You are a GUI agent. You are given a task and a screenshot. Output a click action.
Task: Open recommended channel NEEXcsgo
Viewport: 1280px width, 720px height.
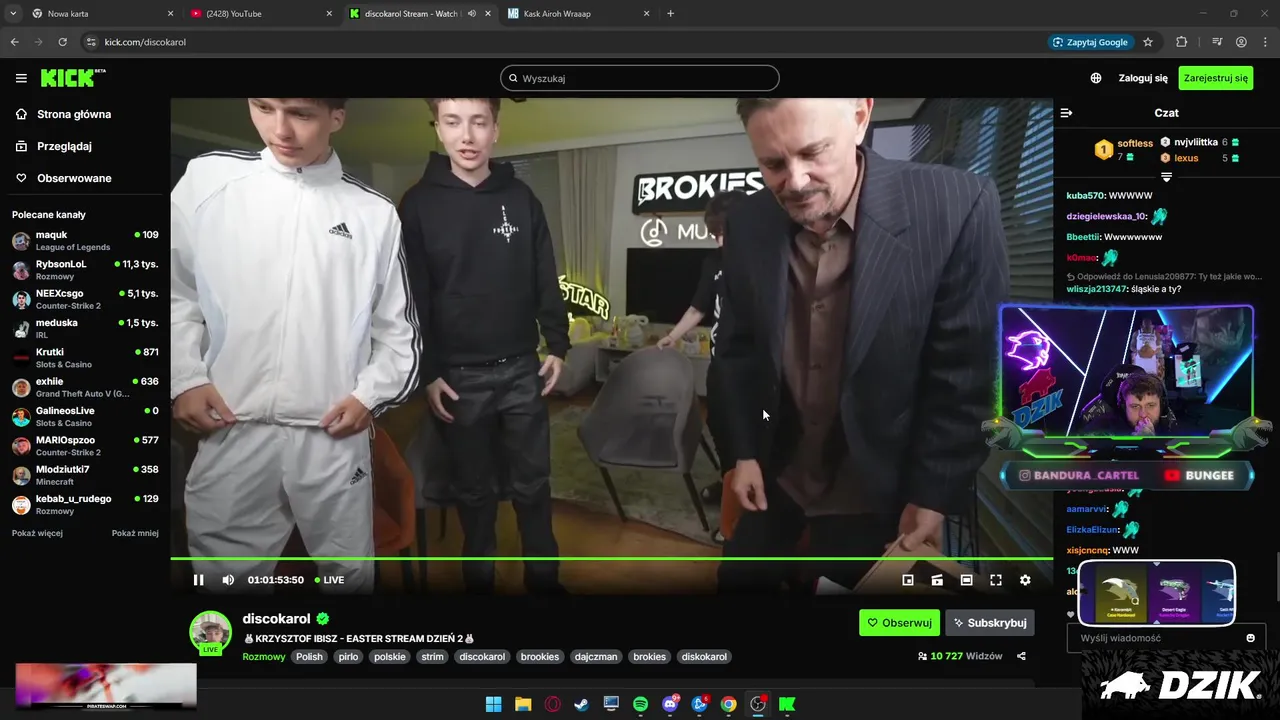click(85, 299)
